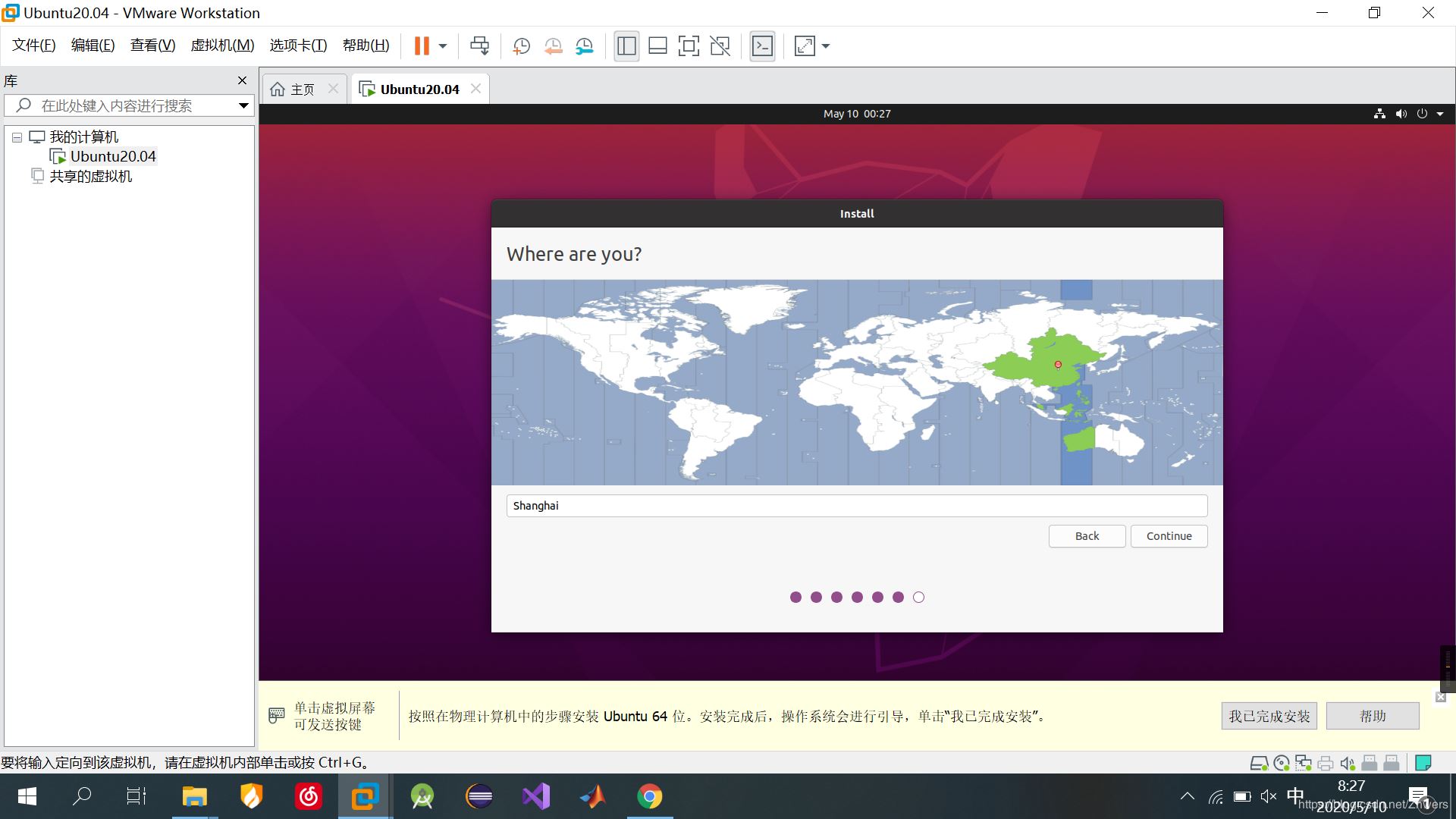Collapse the 我的计算机 tree node
Screen dimensions: 1456x819
pyautogui.click(x=17, y=137)
